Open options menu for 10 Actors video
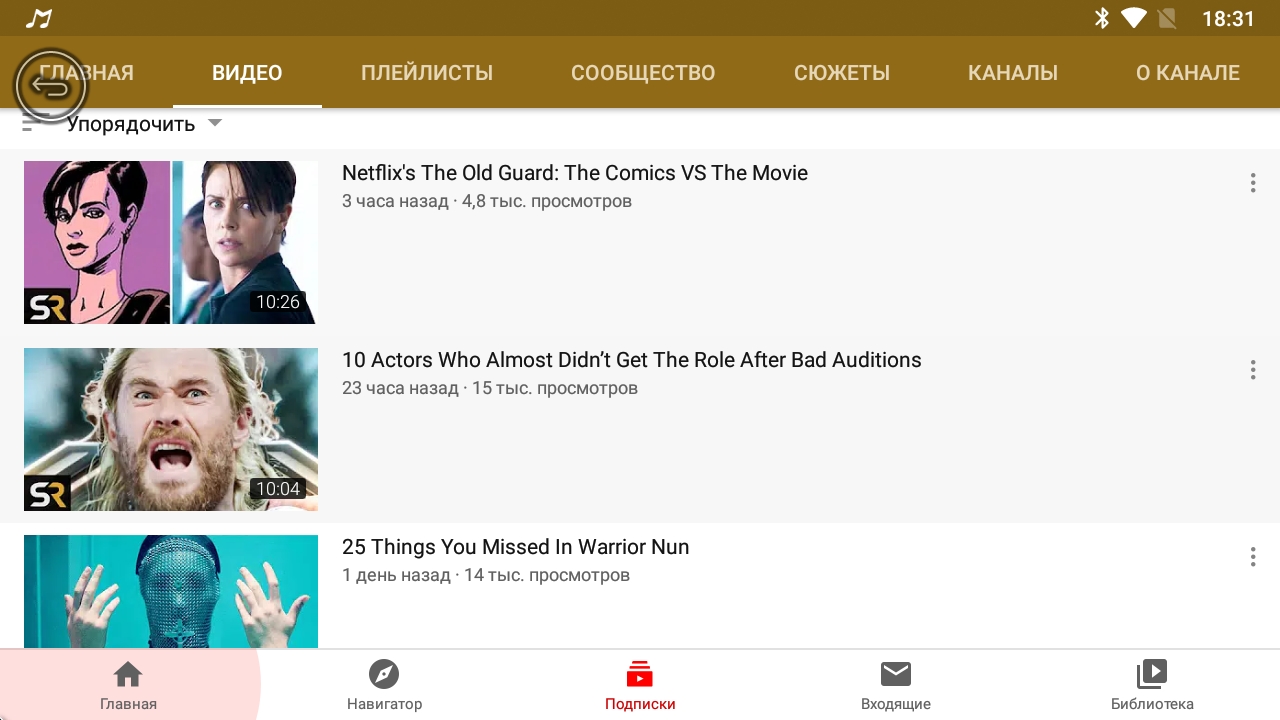Viewport: 1280px width, 720px height. pyautogui.click(x=1252, y=370)
